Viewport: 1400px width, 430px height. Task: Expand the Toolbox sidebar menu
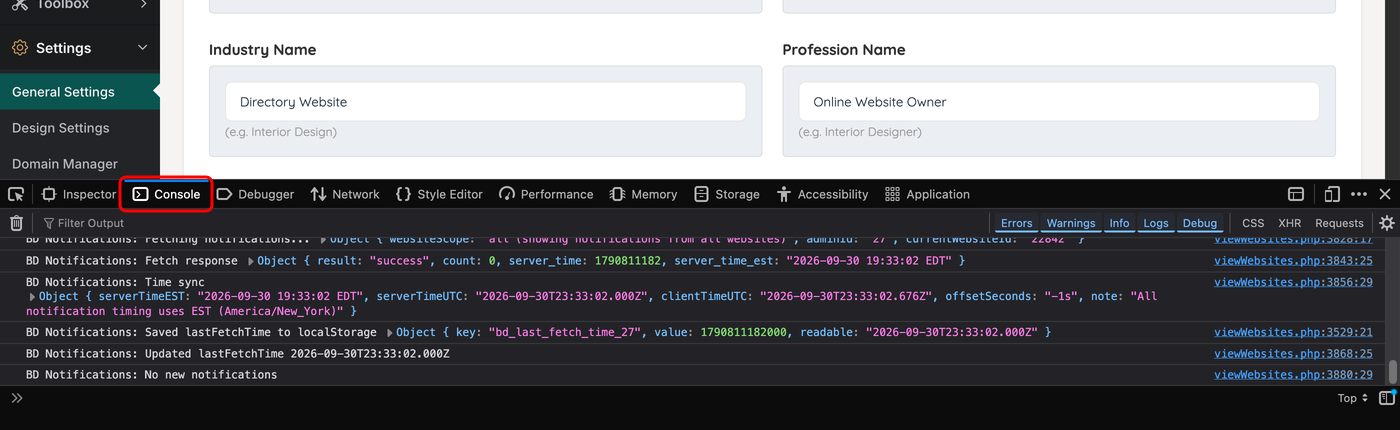coord(144,5)
